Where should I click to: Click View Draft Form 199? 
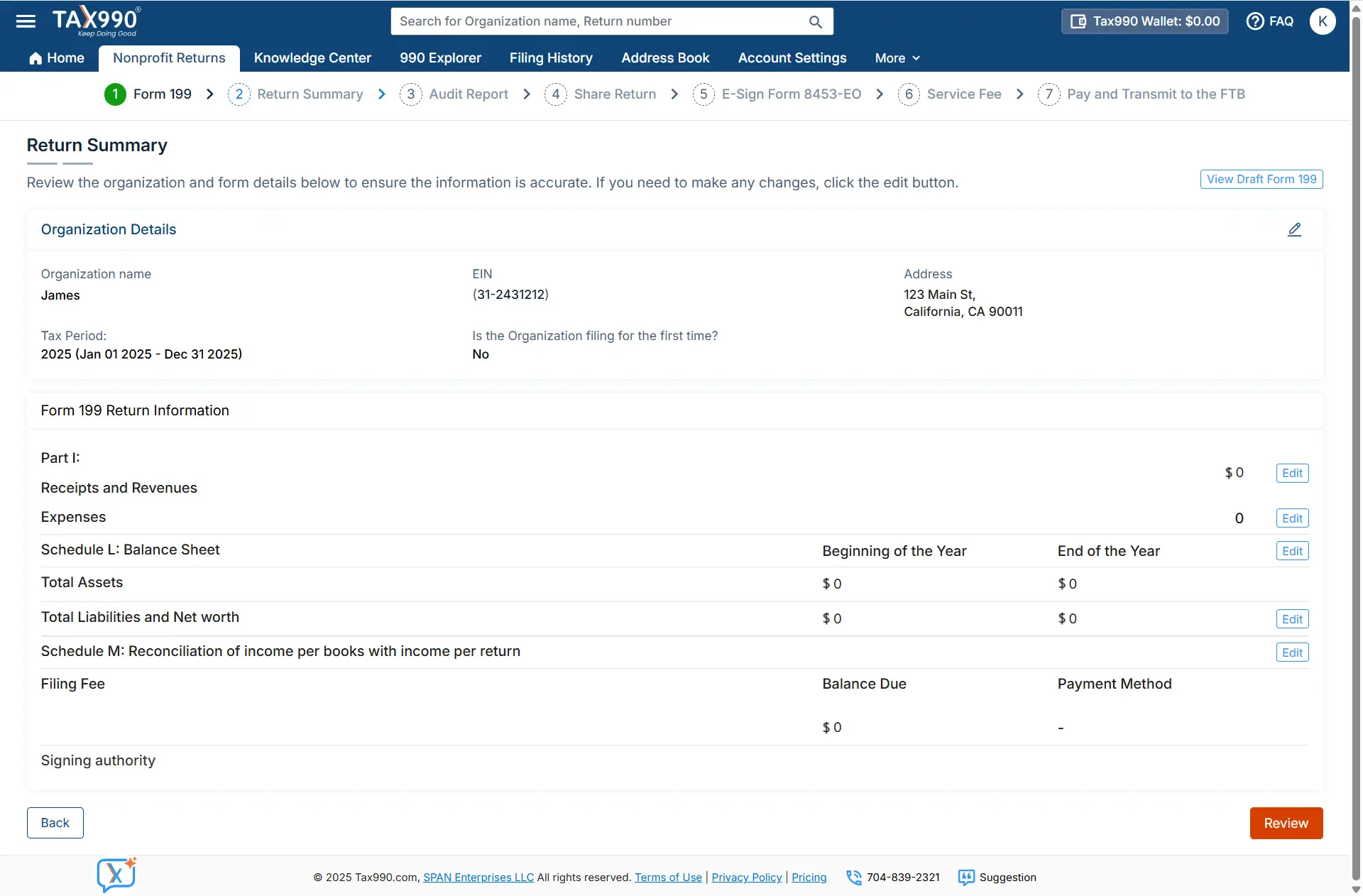point(1261,179)
